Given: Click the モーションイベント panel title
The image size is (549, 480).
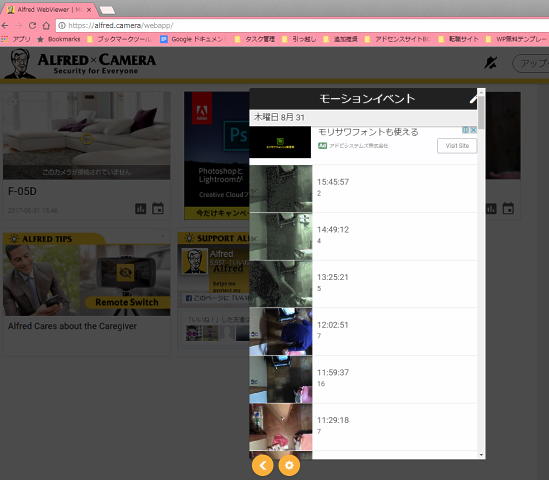Looking at the screenshot, I should [x=367, y=99].
